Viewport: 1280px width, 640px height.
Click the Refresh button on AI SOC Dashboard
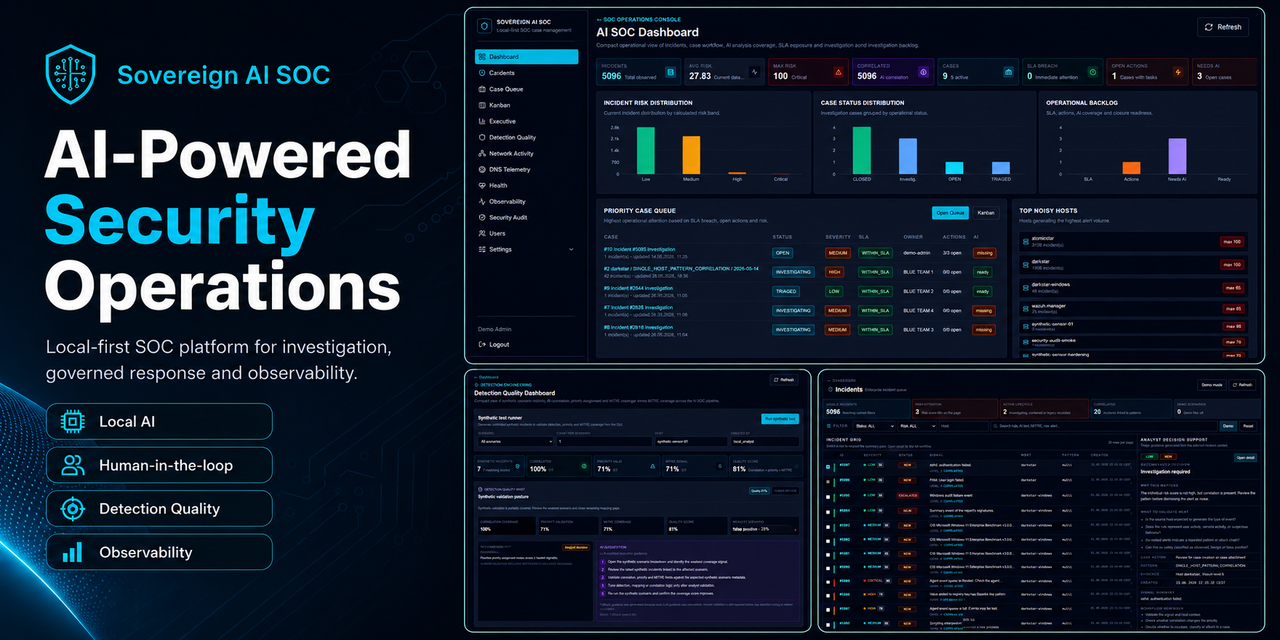(1223, 27)
